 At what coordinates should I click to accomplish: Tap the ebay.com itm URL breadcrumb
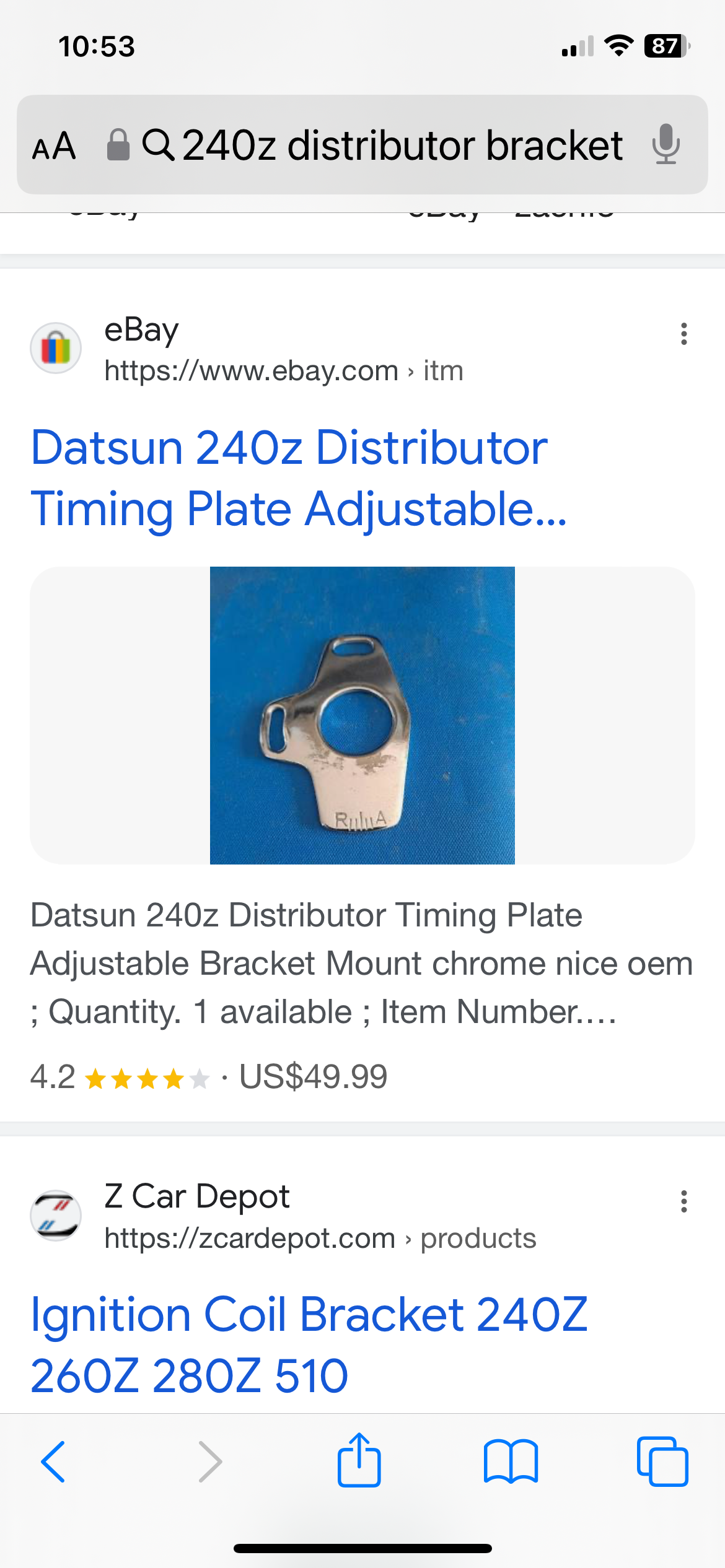284,371
